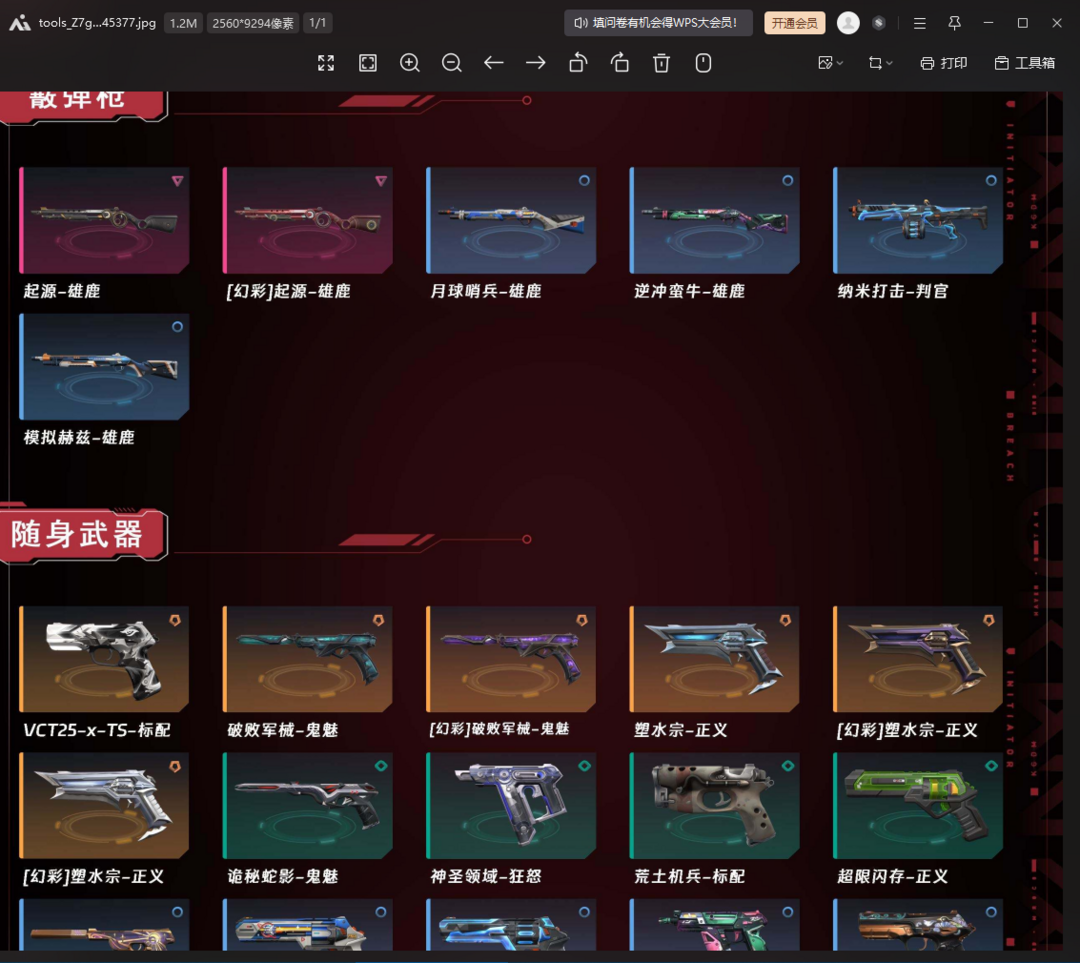
Task: Open the crop and convert dropdown
Action: coord(880,63)
